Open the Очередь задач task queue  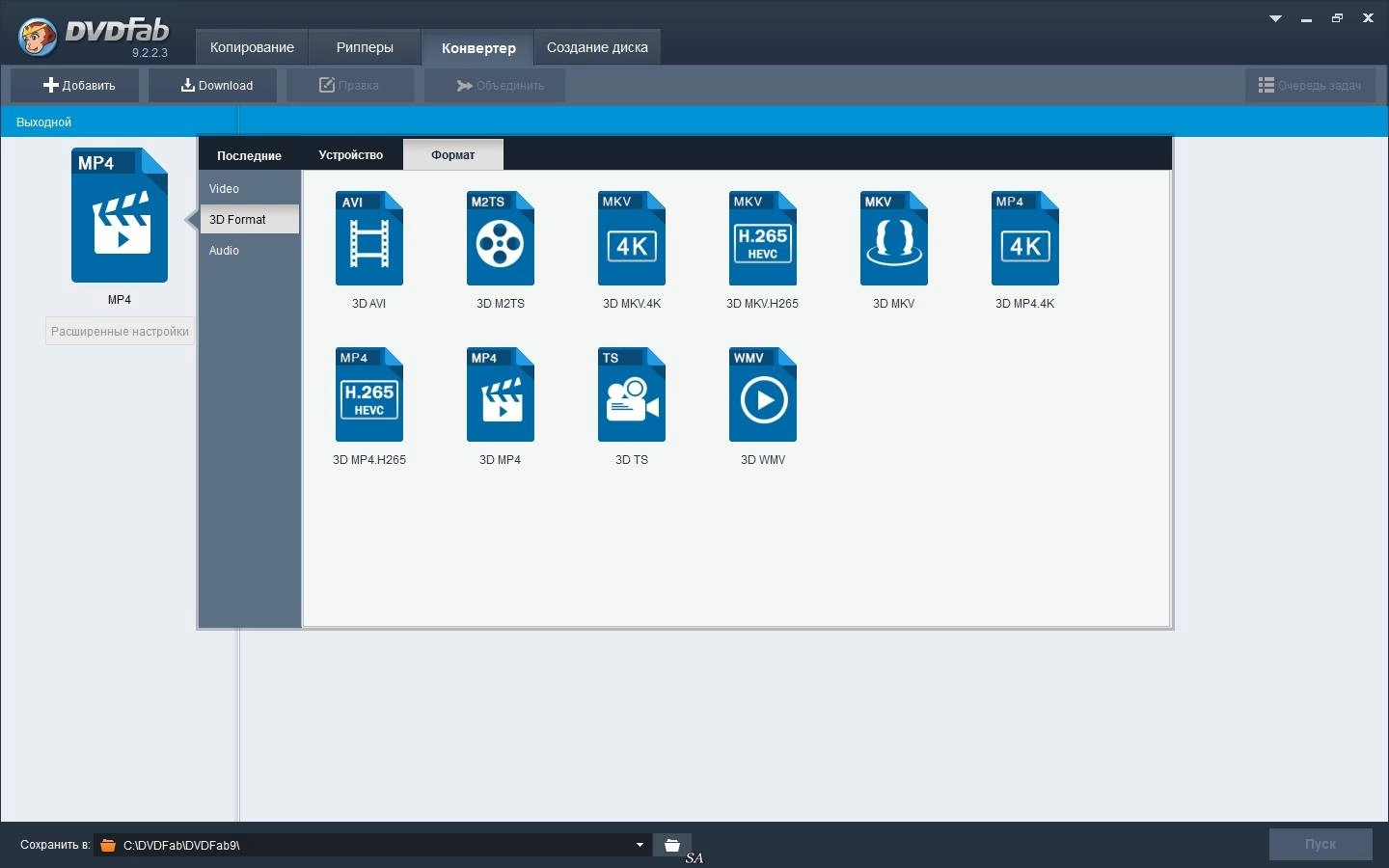pyautogui.click(x=1310, y=85)
